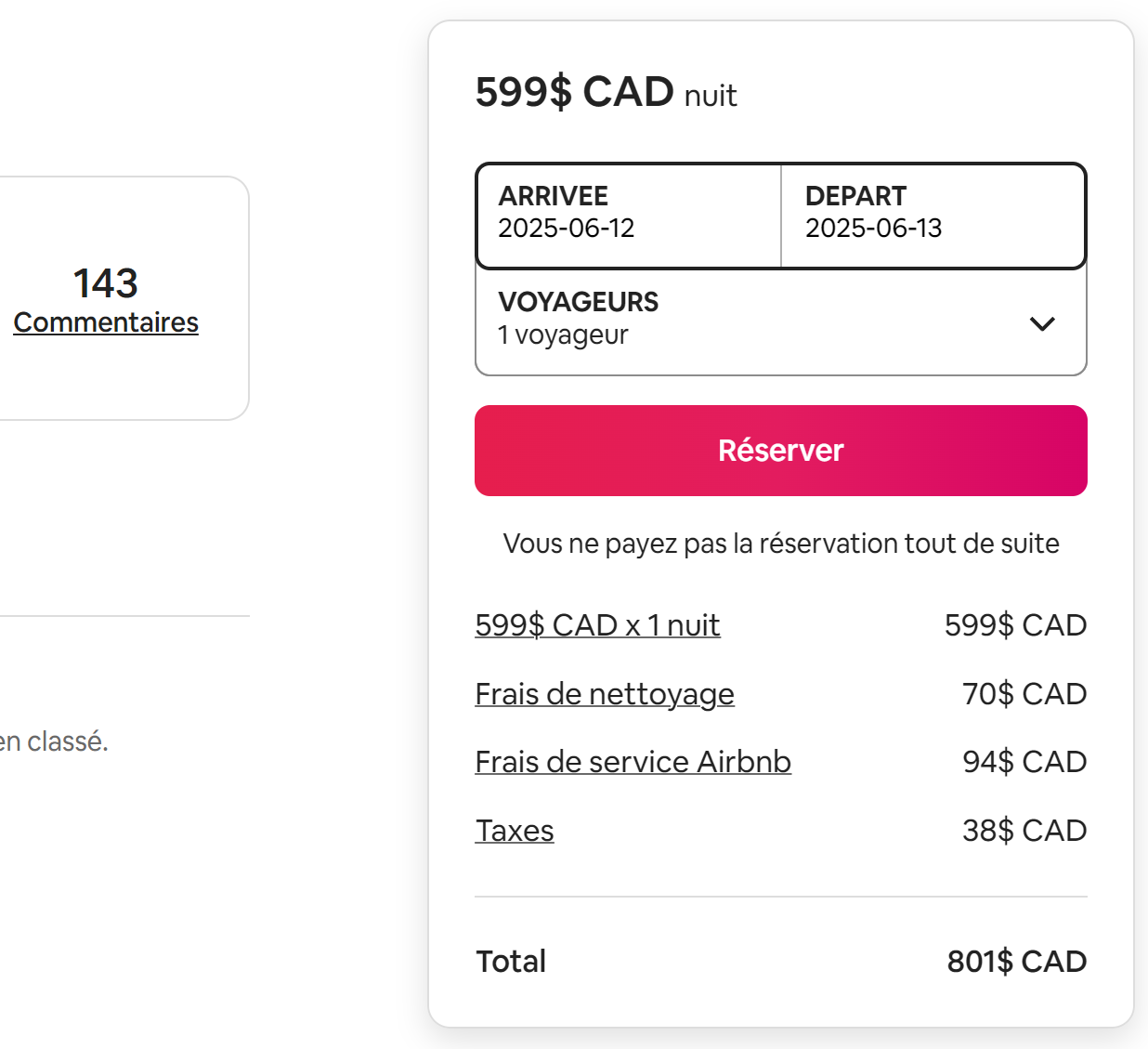
Task: Click the 143 review count number
Action: [x=106, y=283]
